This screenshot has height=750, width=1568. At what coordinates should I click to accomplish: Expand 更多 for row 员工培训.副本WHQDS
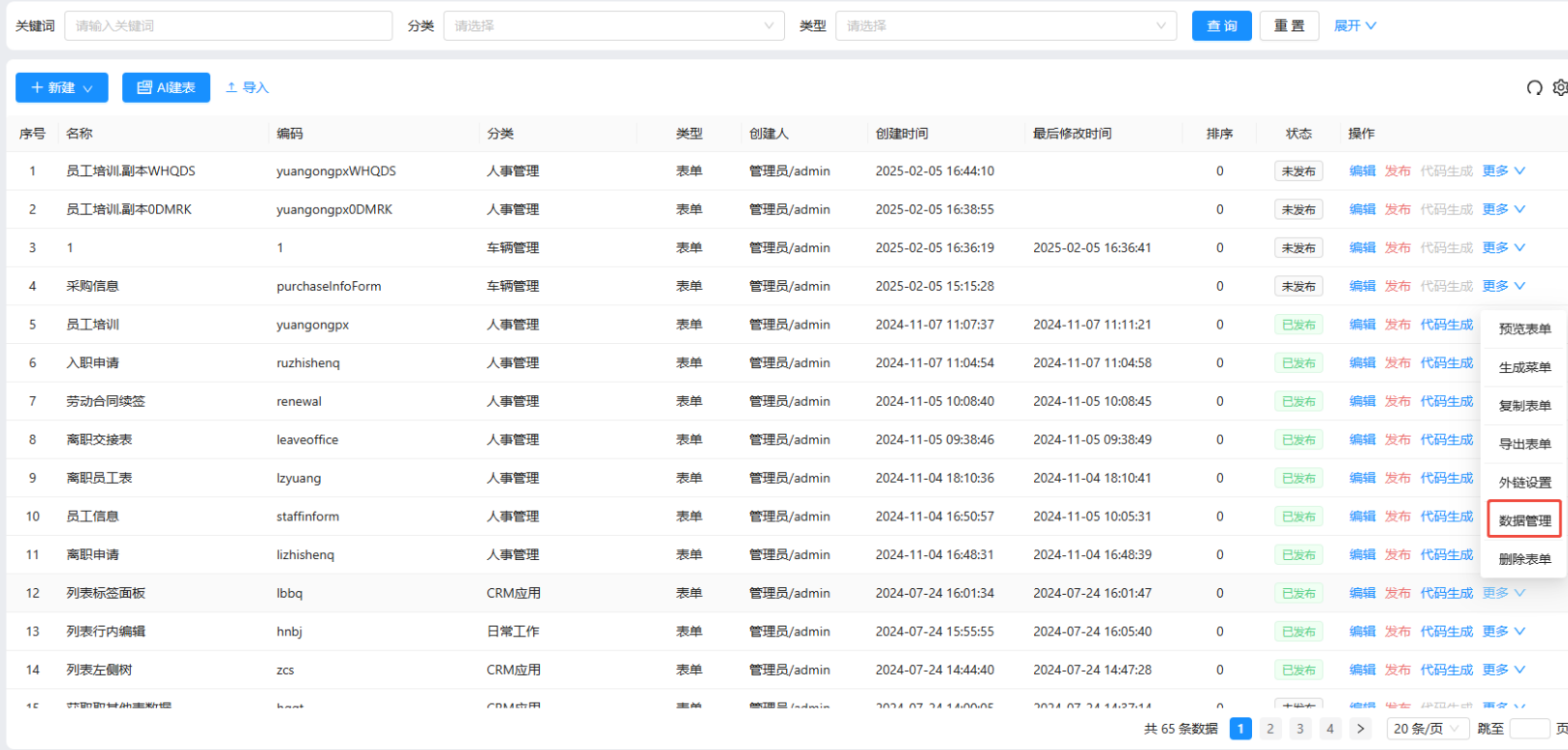(1503, 172)
